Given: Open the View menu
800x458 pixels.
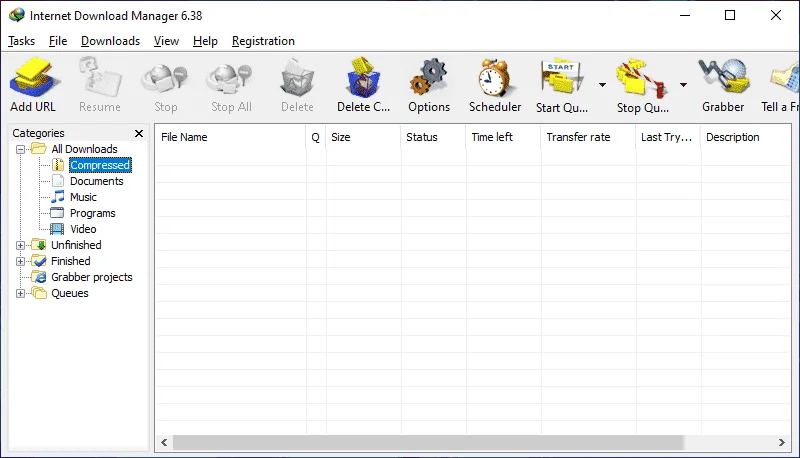Looking at the screenshot, I should (x=166, y=41).
